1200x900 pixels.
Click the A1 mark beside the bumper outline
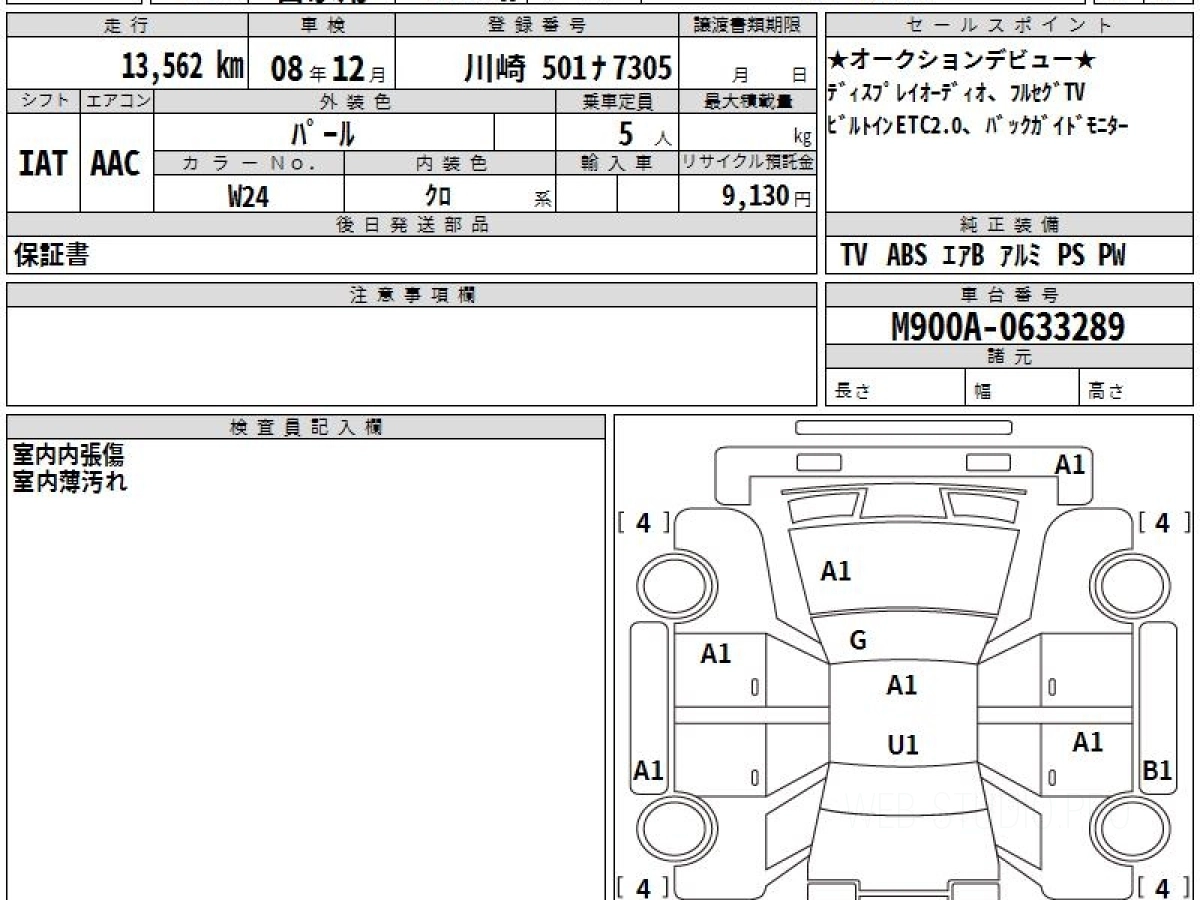[1070, 465]
